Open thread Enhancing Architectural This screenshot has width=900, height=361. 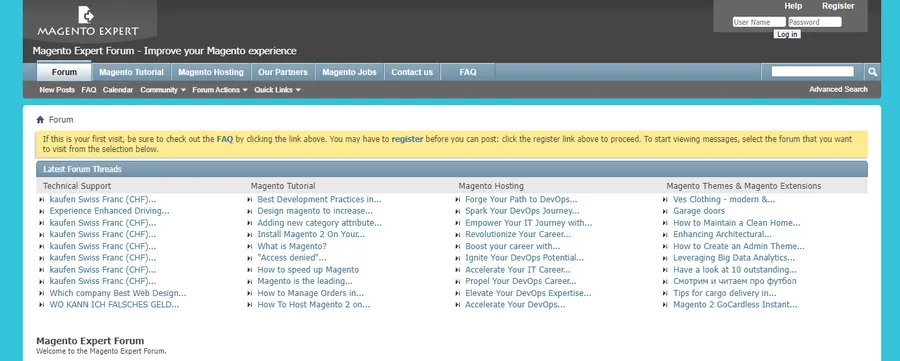point(723,235)
